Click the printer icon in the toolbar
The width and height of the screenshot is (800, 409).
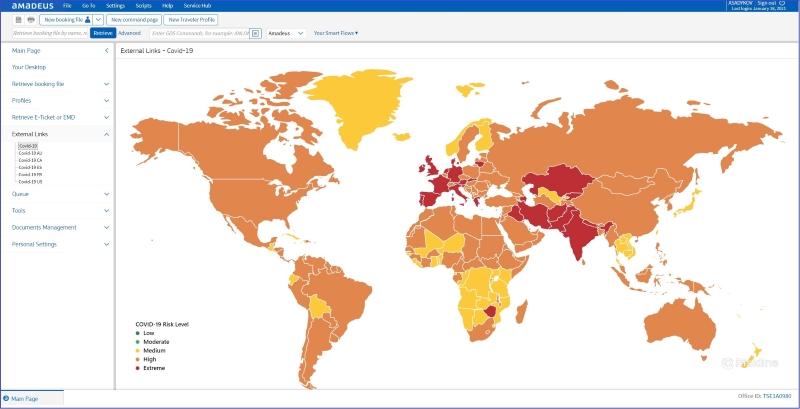pos(30,20)
